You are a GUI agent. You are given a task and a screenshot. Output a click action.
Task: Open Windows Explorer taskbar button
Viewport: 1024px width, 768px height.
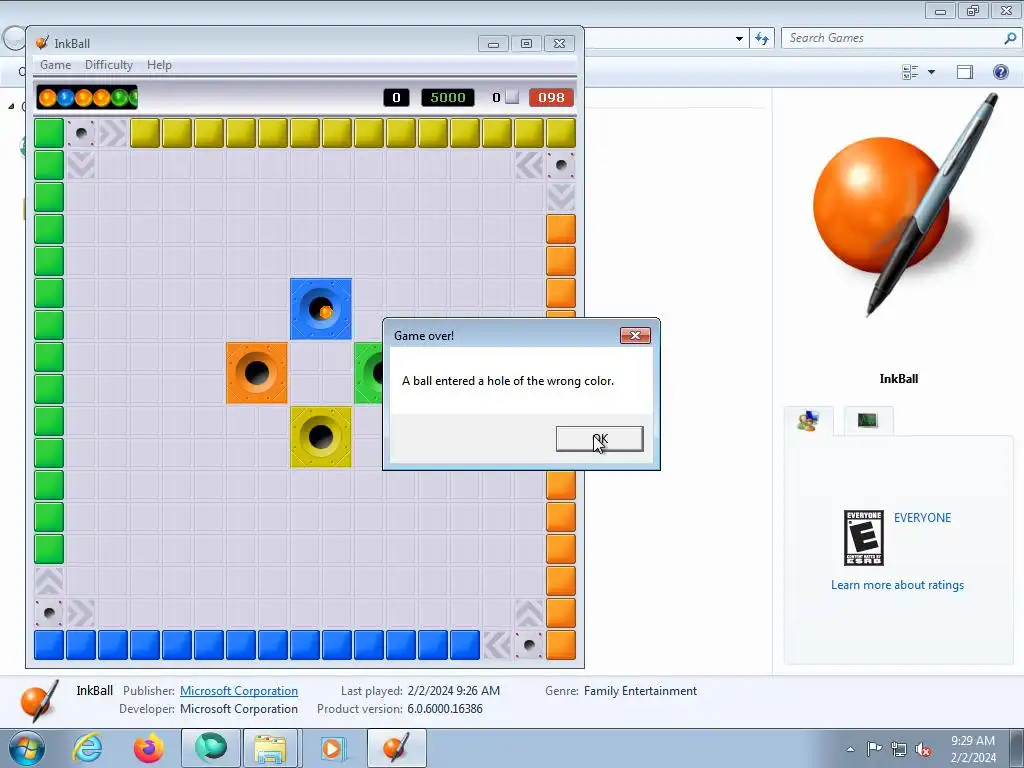coord(270,748)
